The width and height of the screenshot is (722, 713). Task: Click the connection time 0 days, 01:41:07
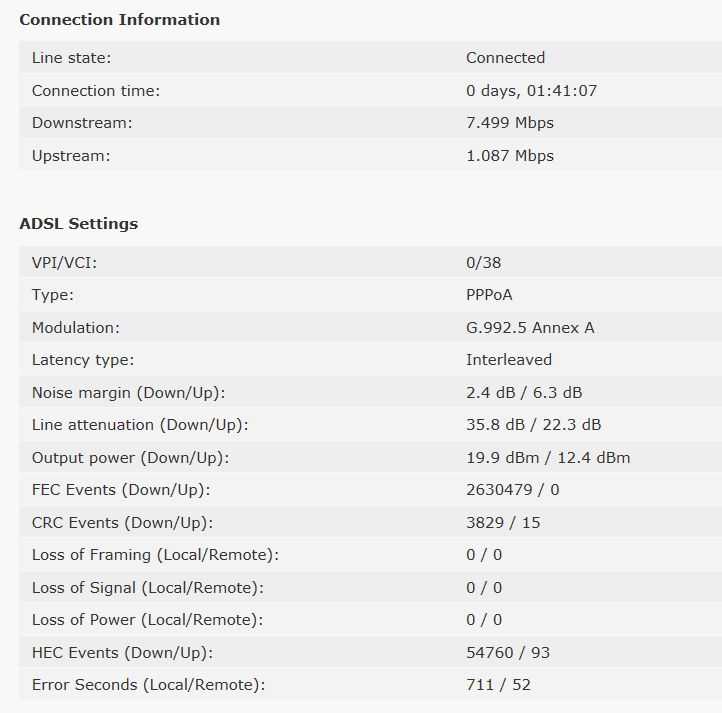(x=531, y=91)
